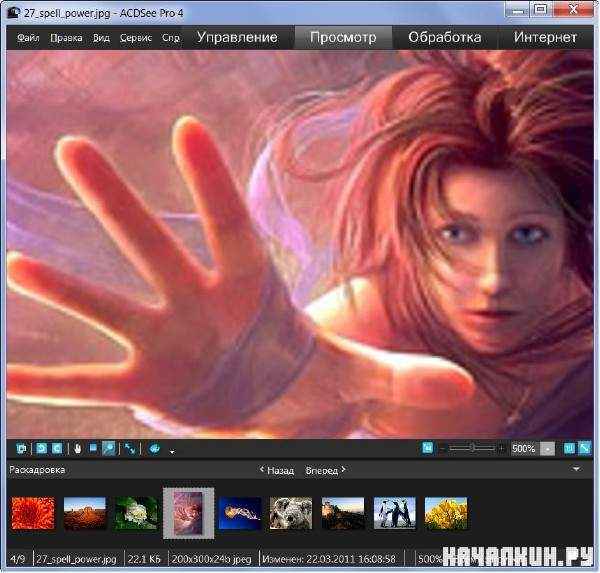Select the red flower thumbnail
Viewport: 600px width, 573px height.
pos(33,513)
